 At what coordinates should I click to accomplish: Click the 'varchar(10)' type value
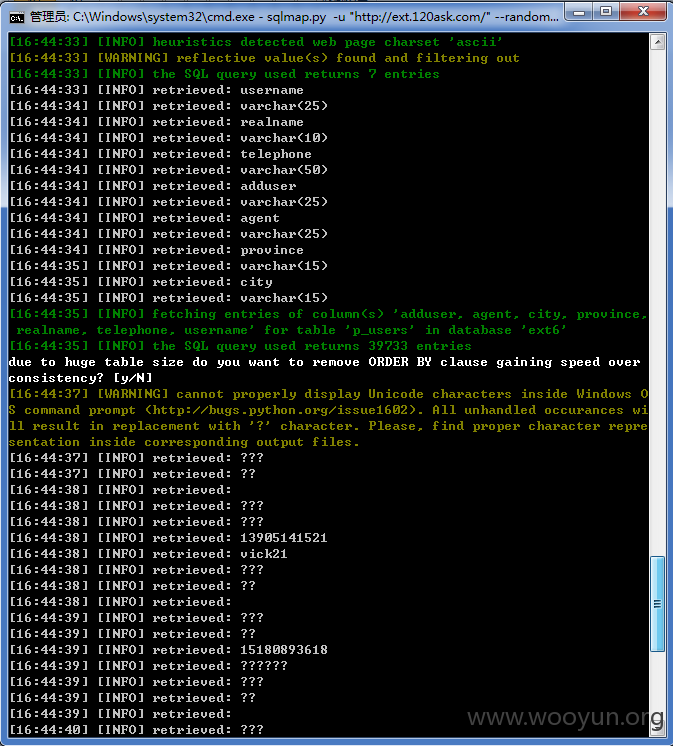(284, 138)
